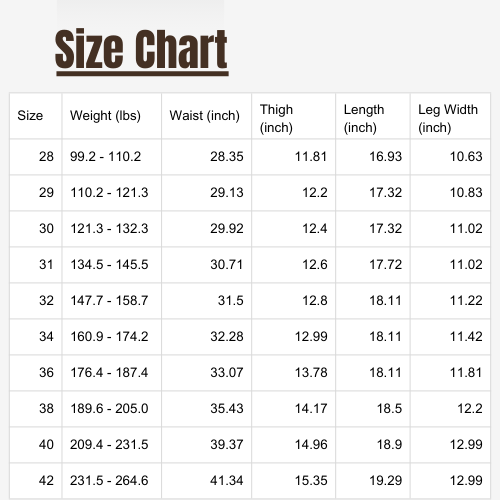The width and height of the screenshot is (500, 500).
Task: Select the Leg Width (inch) header
Action: pyautogui.click(x=448, y=118)
